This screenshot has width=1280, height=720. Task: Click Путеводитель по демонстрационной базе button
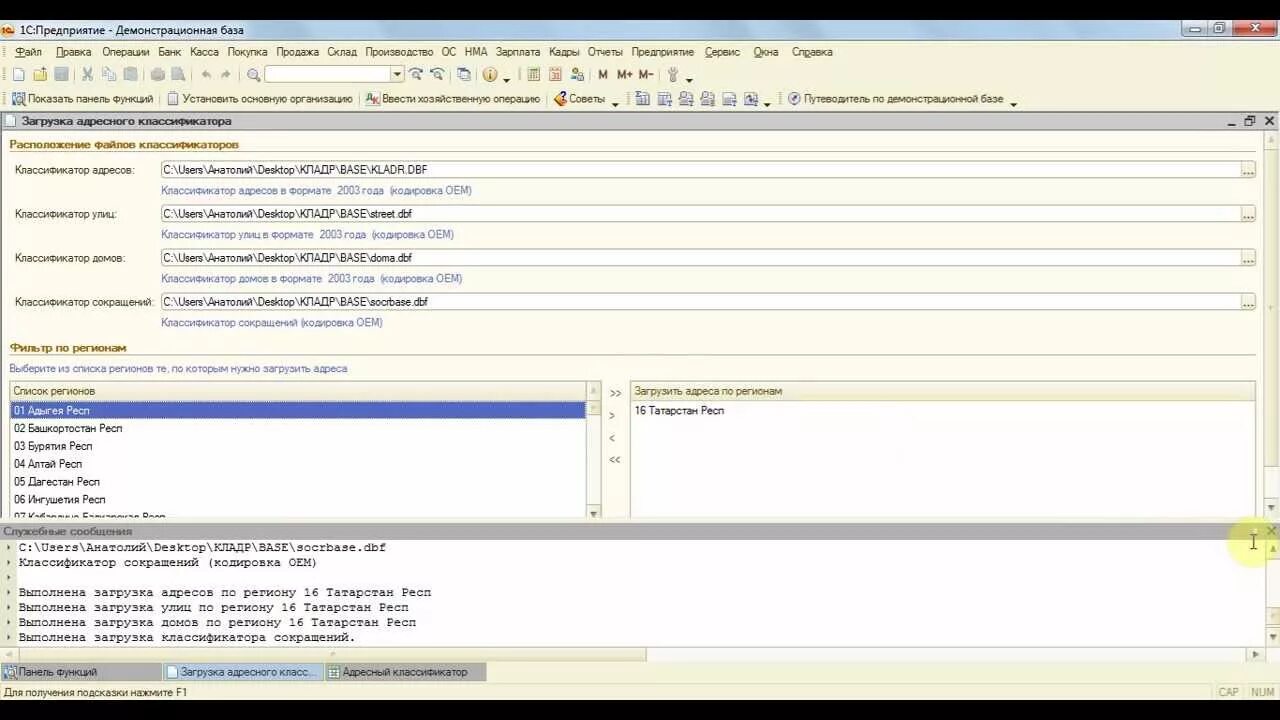coord(895,99)
